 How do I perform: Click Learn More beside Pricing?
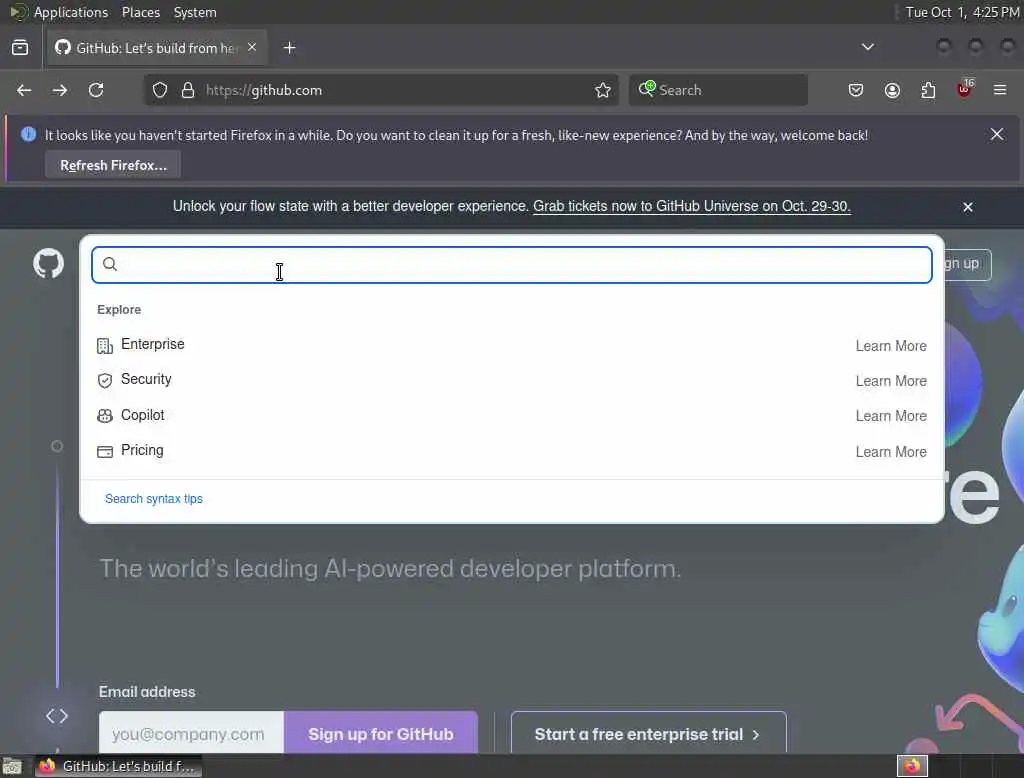click(891, 451)
